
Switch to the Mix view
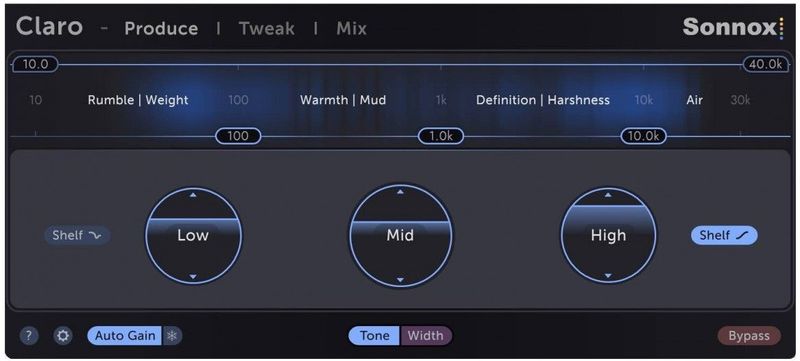tap(352, 29)
